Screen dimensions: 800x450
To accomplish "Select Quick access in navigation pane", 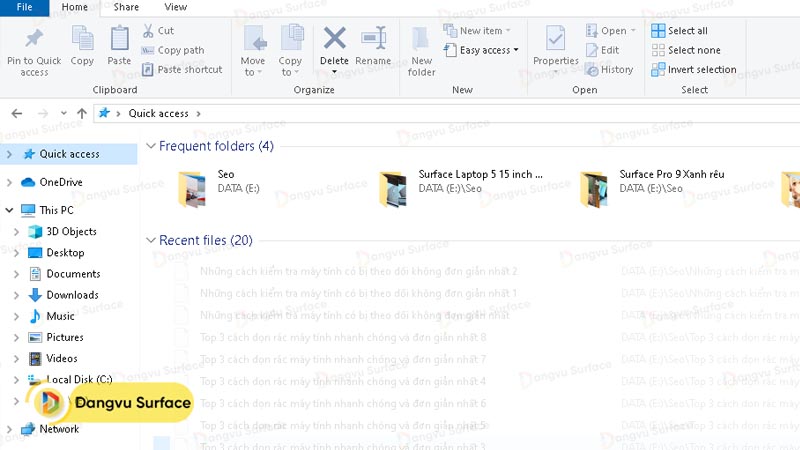I will pos(69,154).
